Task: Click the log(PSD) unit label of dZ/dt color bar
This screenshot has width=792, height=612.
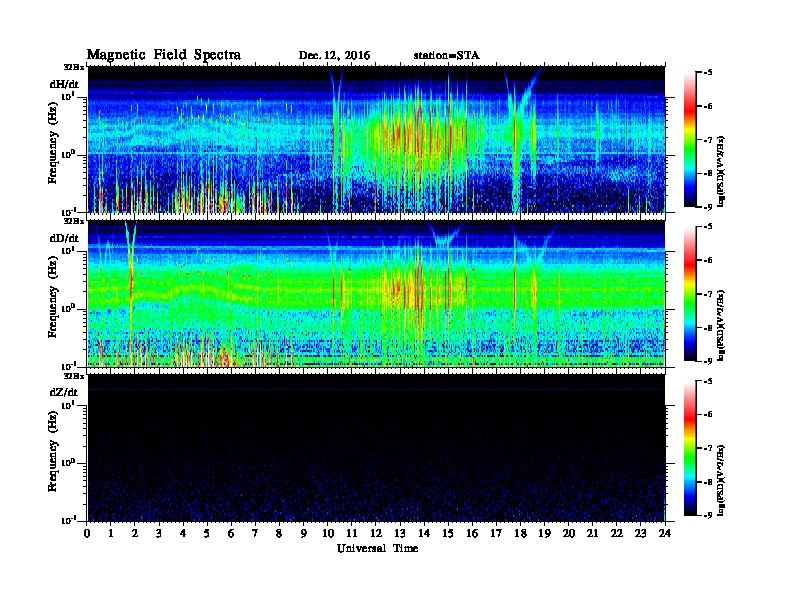Action: point(721,480)
